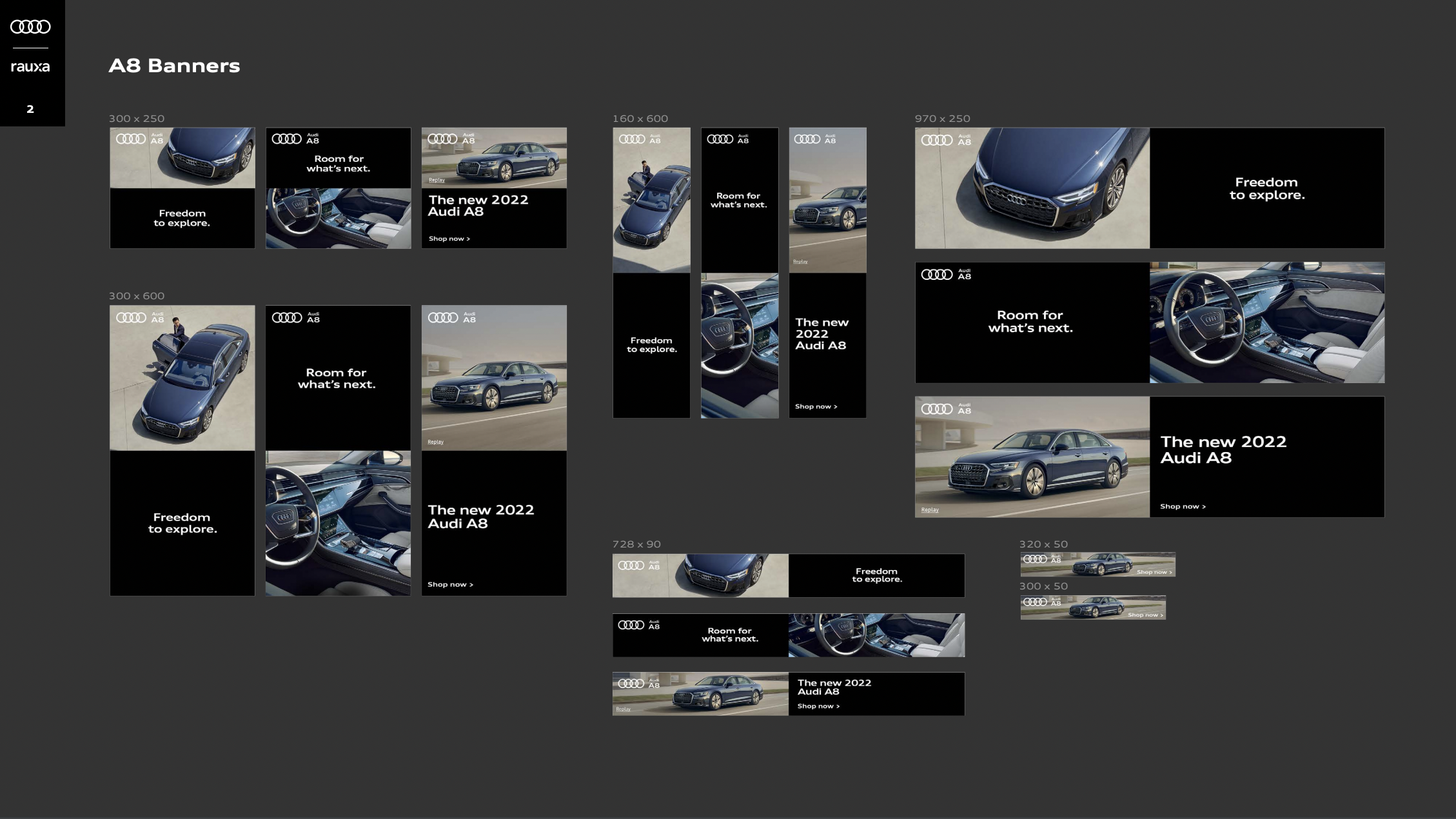Viewport: 1456px width, 819px height.
Task: Click 'The new 2022 Audi A8' in 300 x 600 banner
Action: point(481,517)
